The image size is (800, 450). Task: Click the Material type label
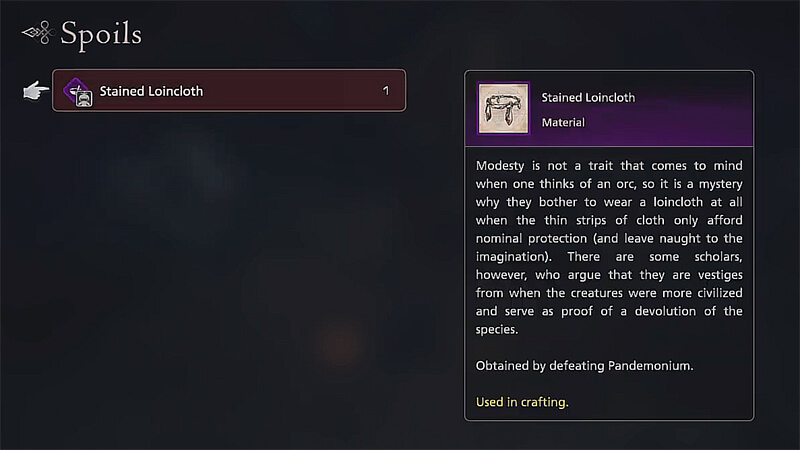click(563, 123)
